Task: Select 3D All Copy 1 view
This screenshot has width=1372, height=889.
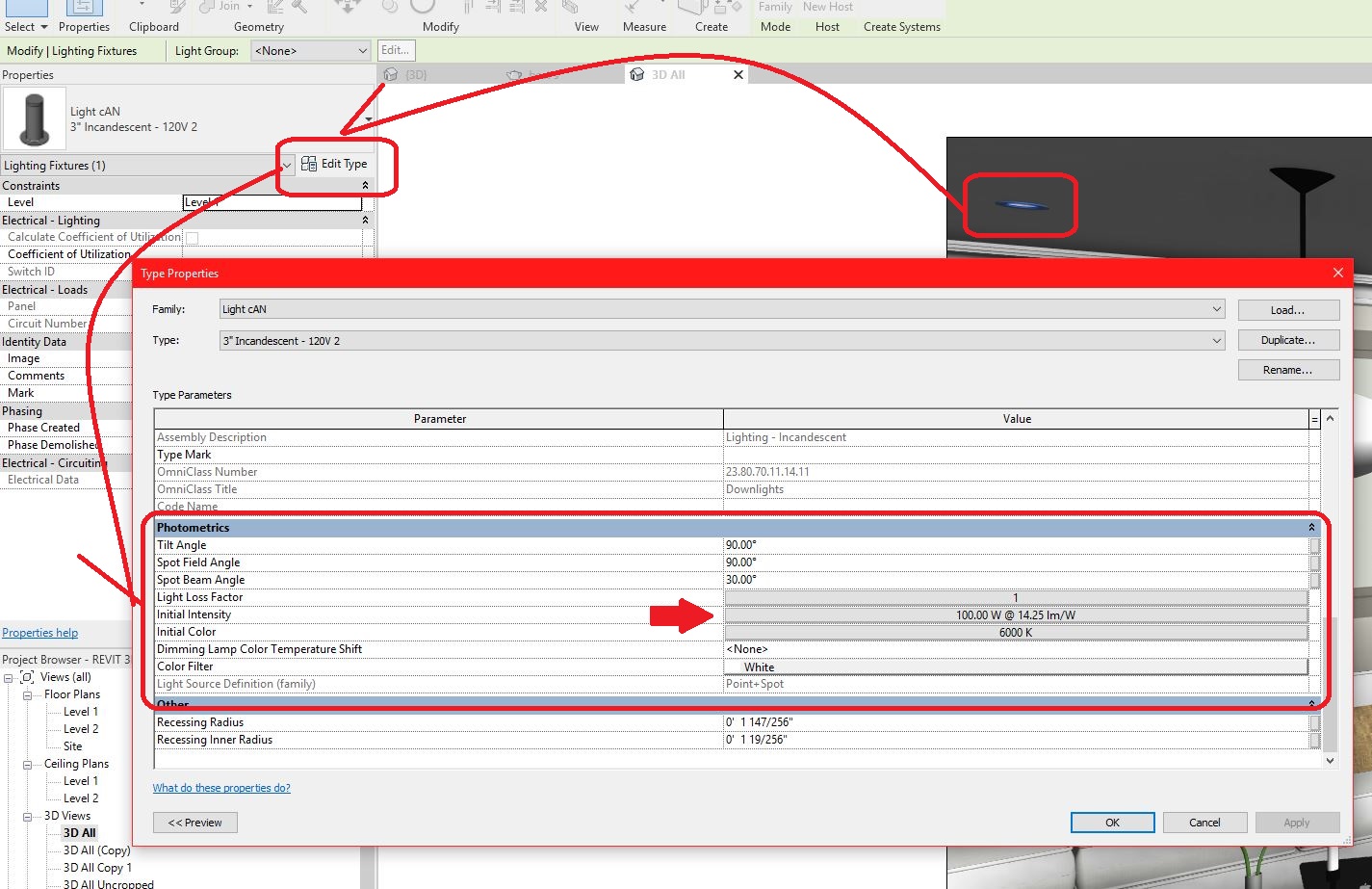Action: pyautogui.click(x=97, y=868)
